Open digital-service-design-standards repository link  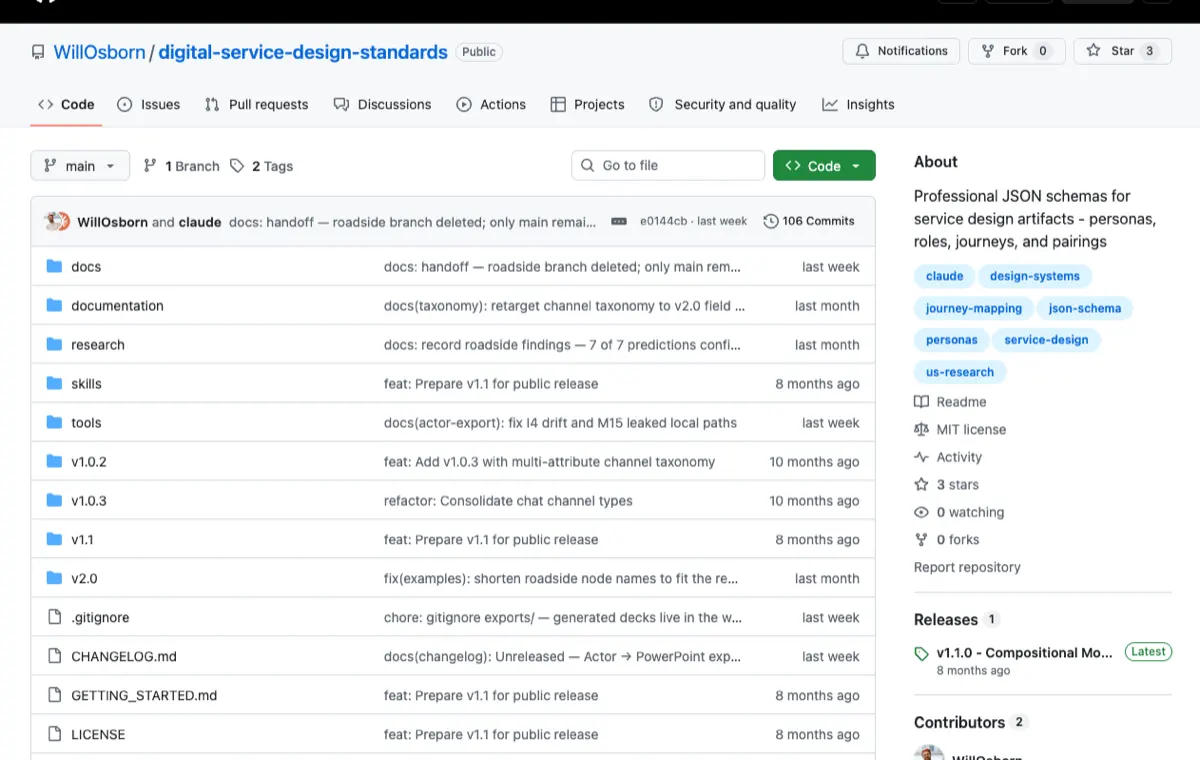point(303,52)
